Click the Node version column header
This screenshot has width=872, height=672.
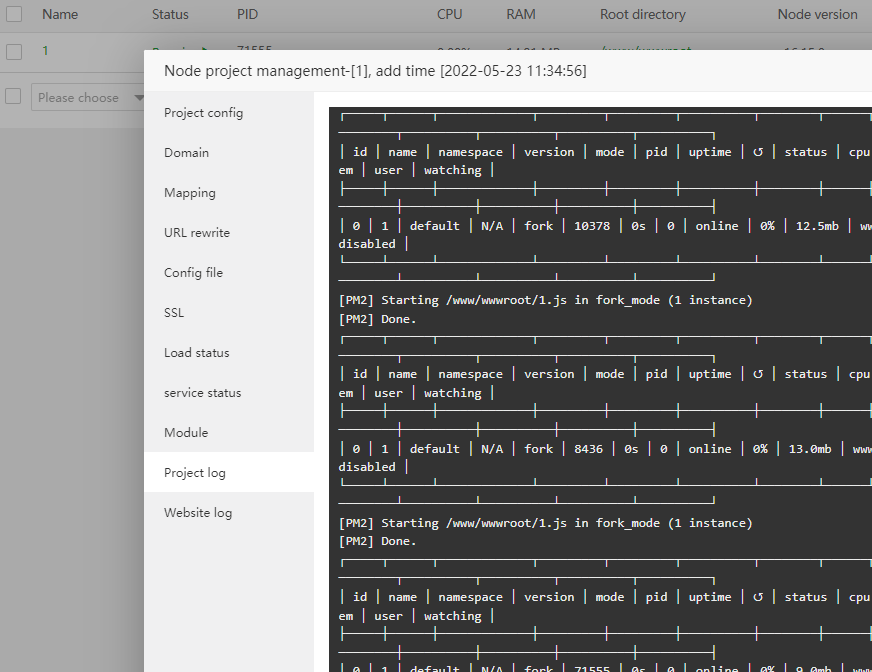[817, 15]
